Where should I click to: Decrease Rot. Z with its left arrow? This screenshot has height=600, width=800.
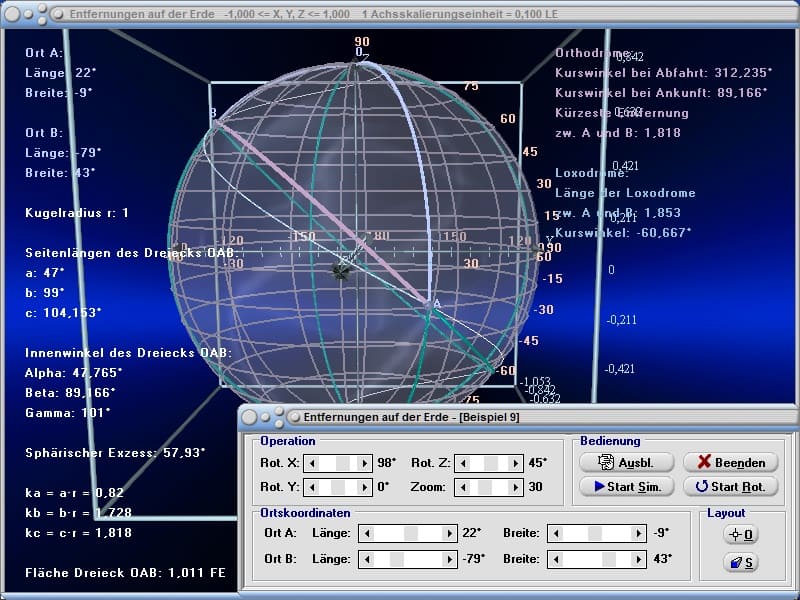(x=463, y=463)
